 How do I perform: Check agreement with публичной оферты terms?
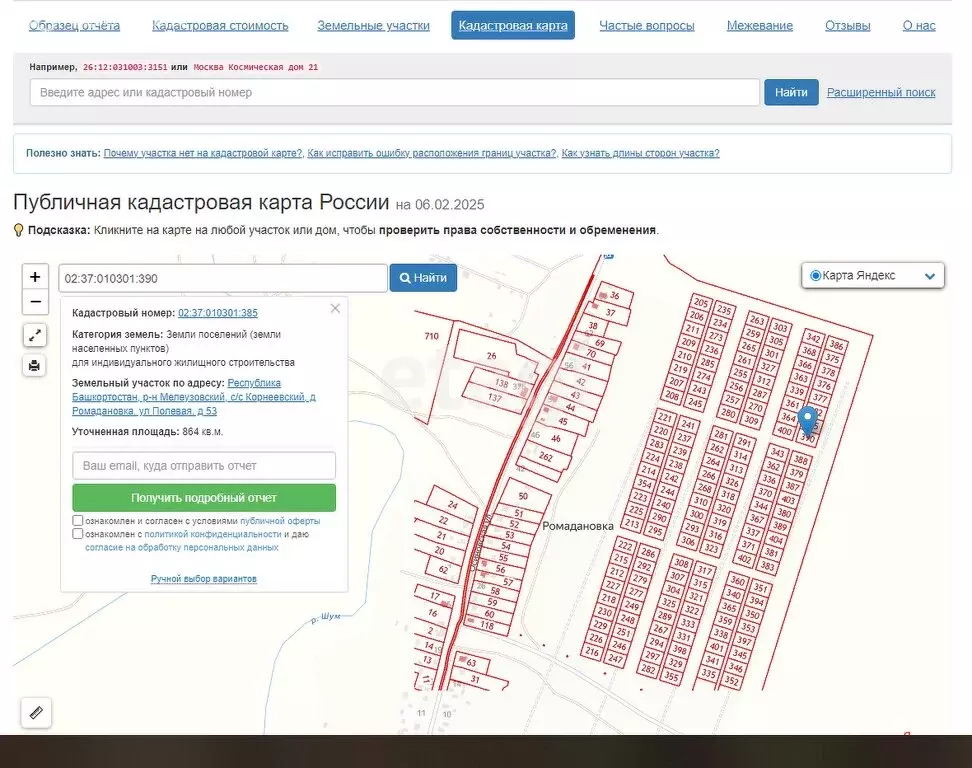click(x=76, y=521)
